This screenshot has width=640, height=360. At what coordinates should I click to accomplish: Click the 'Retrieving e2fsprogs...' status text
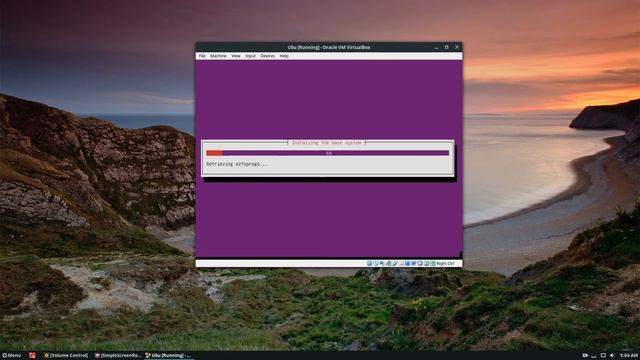pos(237,164)
